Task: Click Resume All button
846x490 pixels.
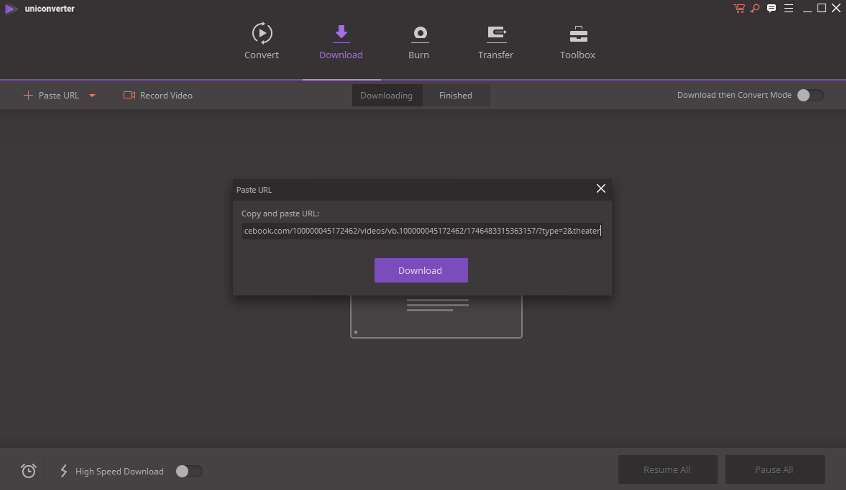Action: 667,469
